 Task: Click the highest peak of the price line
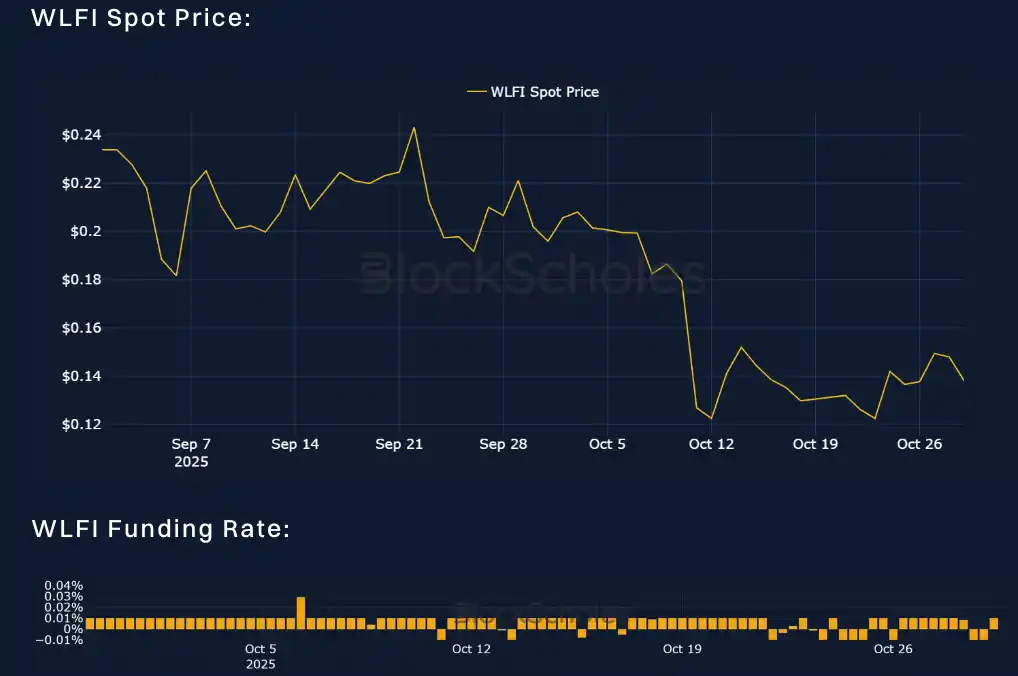[x=414, y=128]
